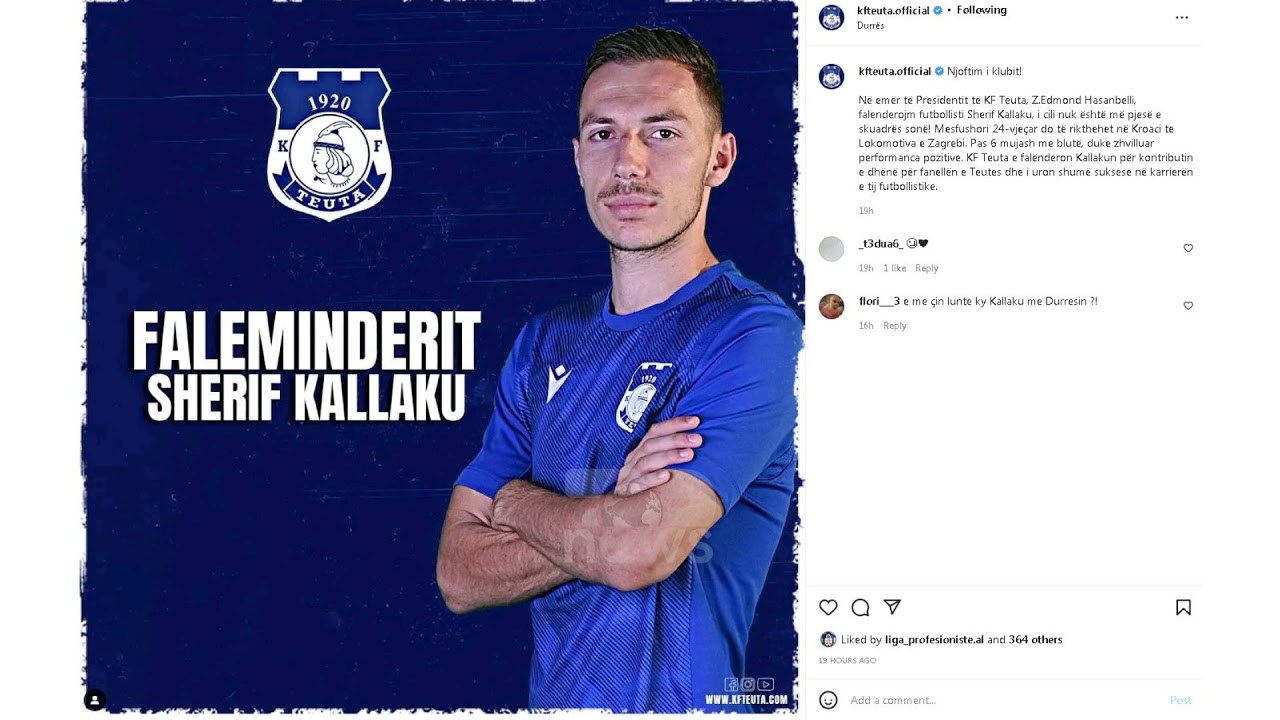Screen dimensions: 1280x720
Task: Click Following button in post header
Action: point(981,10)
